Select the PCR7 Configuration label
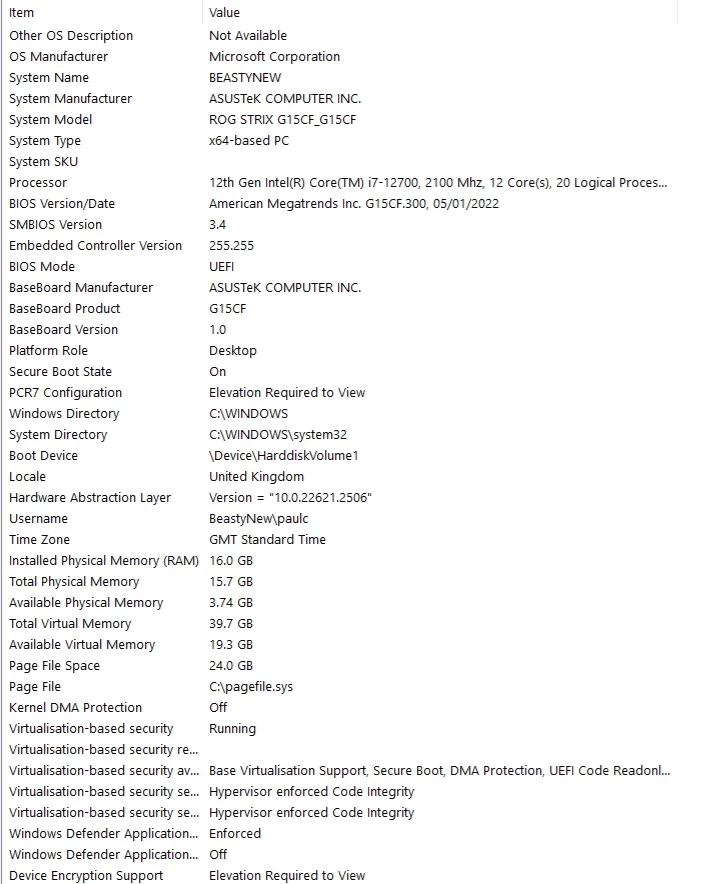Viewport: 727px width, 884px height. click(x=65, y=392)
